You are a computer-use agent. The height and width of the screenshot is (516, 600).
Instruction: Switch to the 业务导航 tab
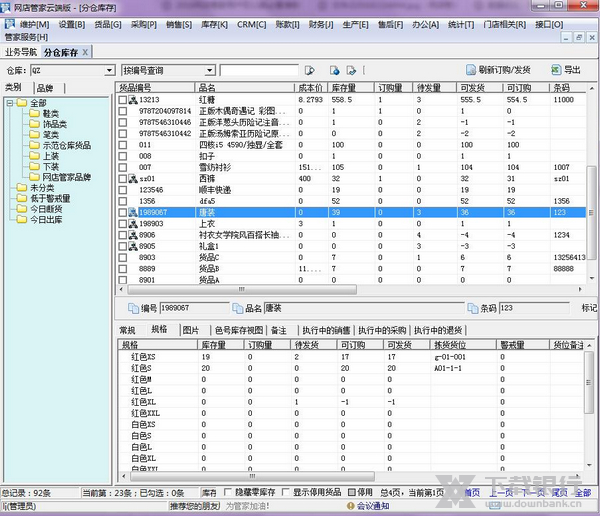pos(21,52)
